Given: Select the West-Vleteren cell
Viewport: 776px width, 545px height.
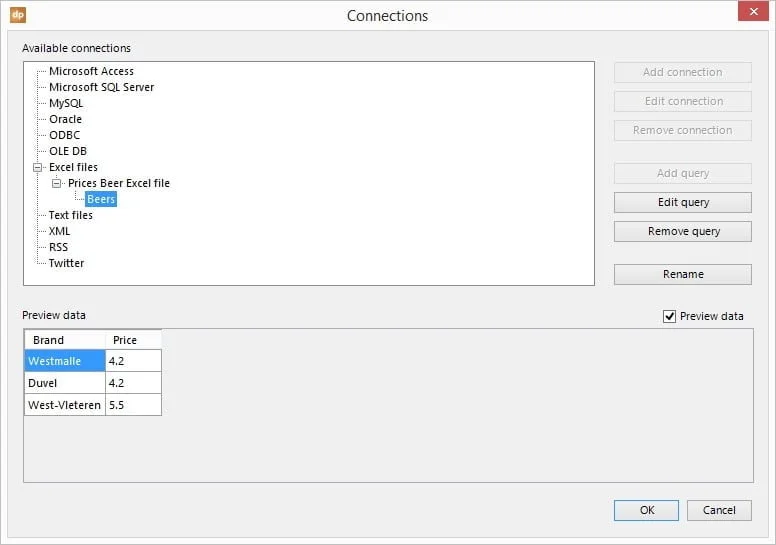Looking at the screenshot, I should (65, 405).
